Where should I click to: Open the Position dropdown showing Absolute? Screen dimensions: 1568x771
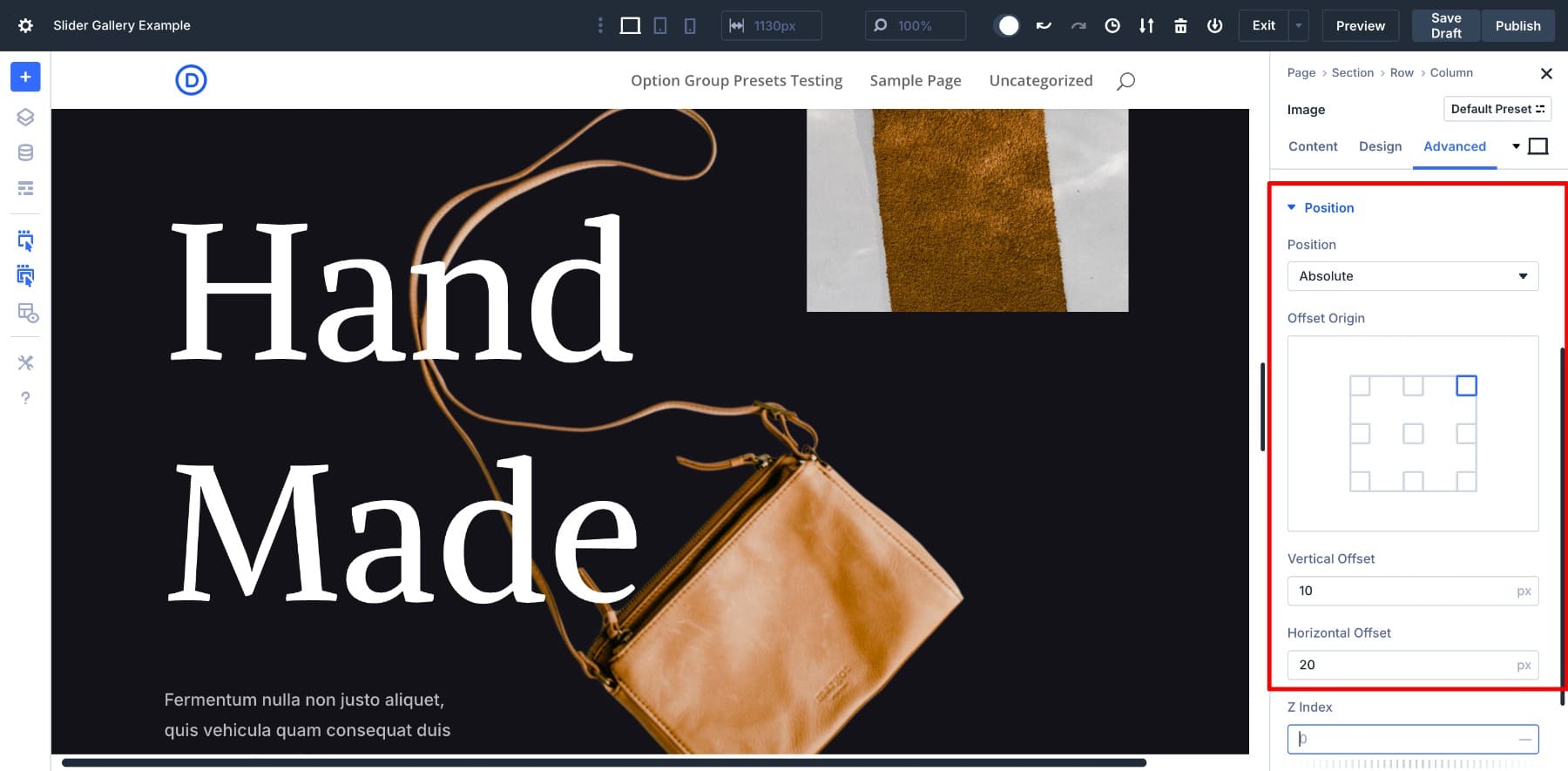[x=1413, y=276]
